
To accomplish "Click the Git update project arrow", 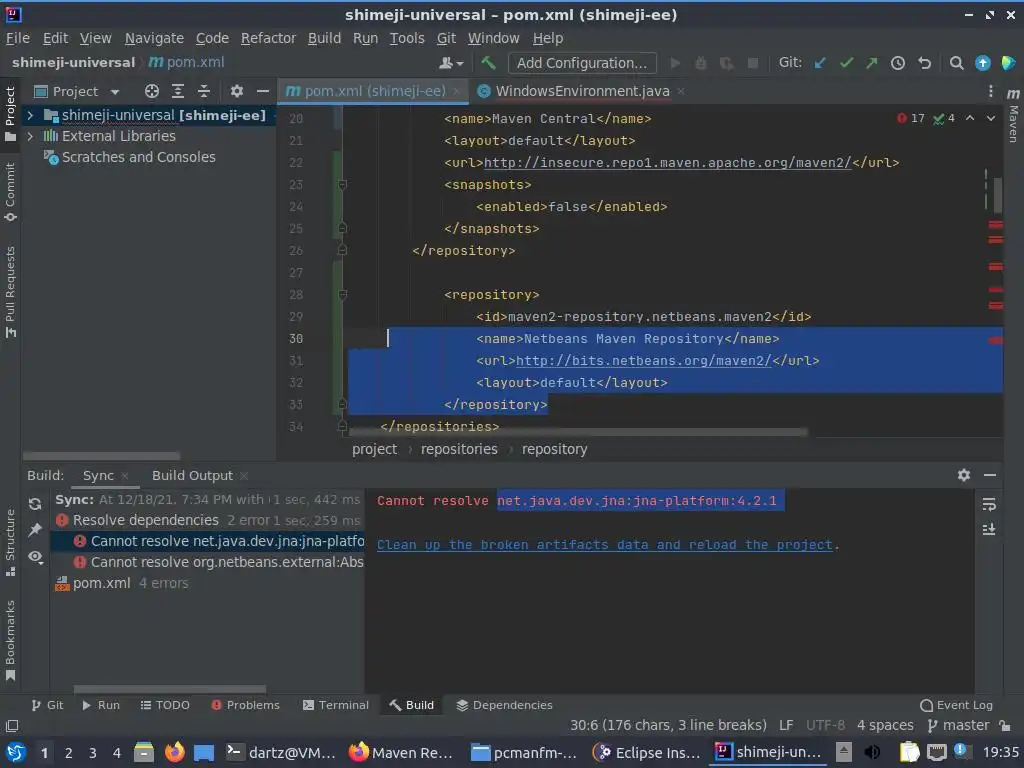I will tap(820, 63).
